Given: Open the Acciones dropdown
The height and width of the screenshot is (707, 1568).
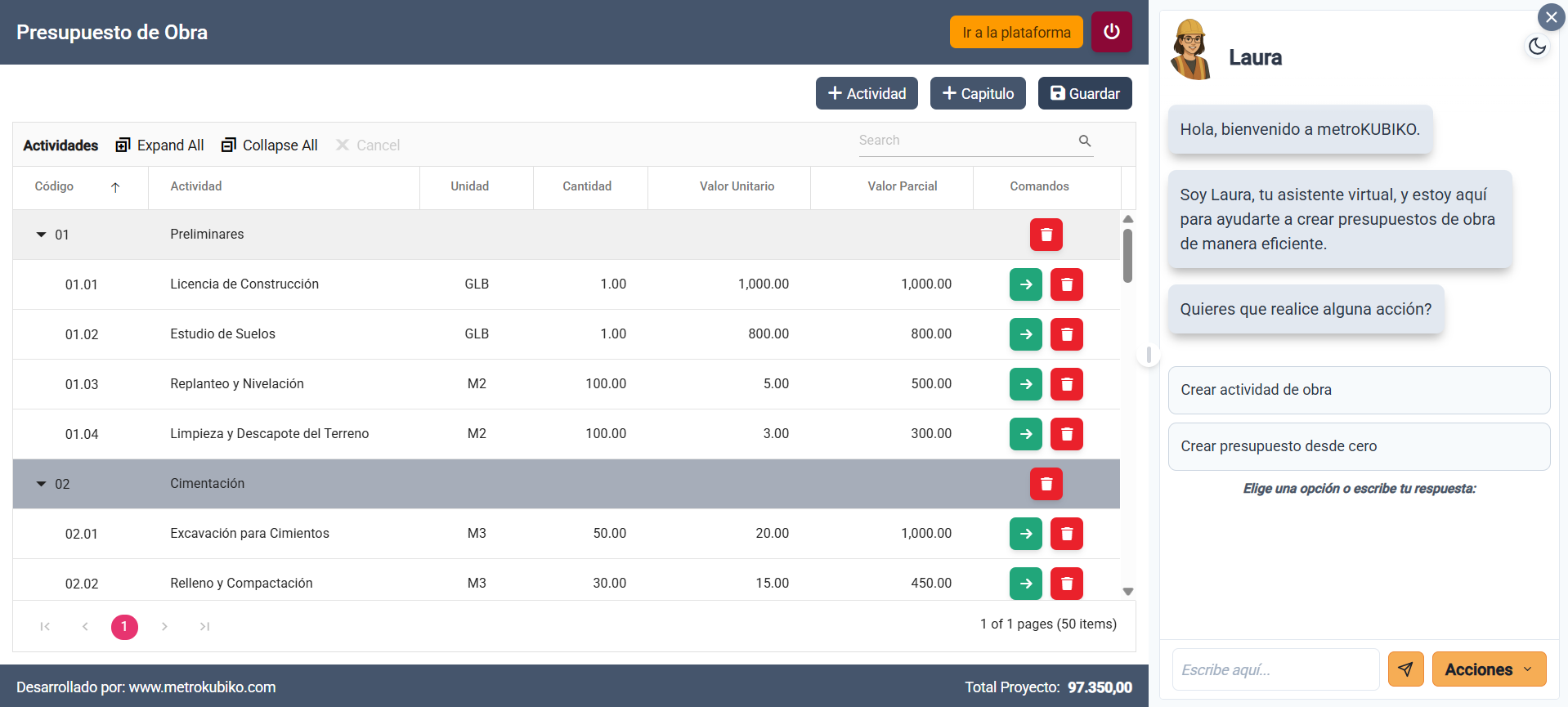Looking at the screenshot, I should (x=1488, y=669).
